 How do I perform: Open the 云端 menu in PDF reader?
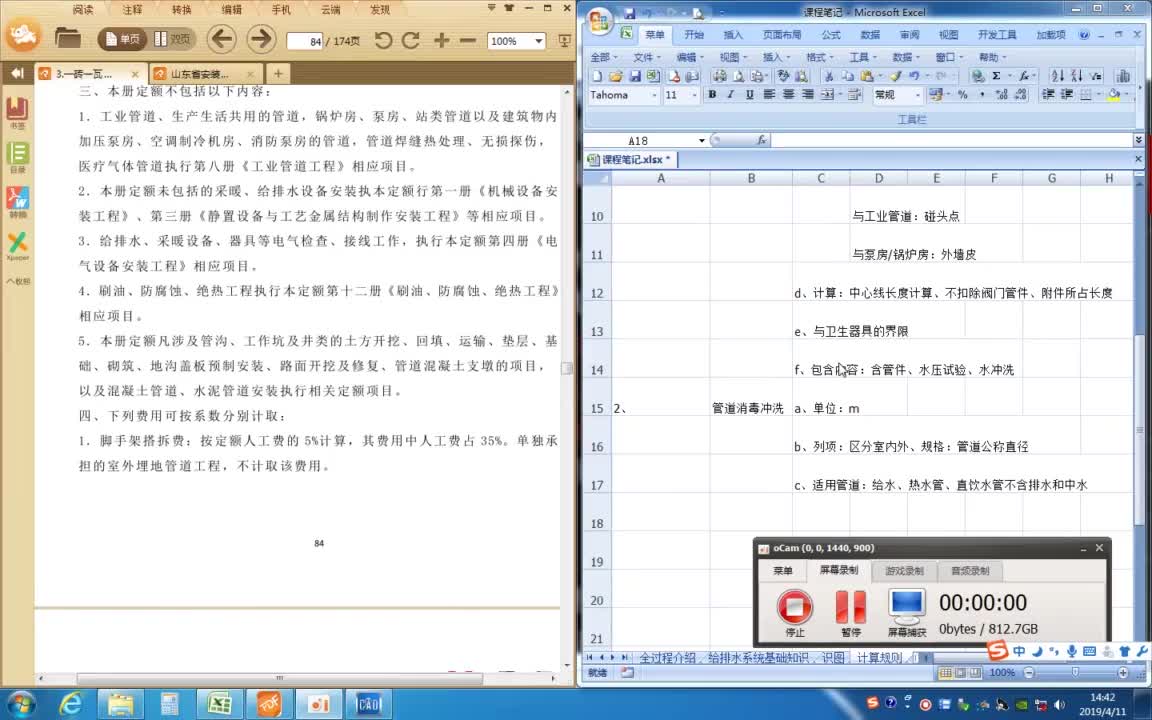(x=331, y=10)
